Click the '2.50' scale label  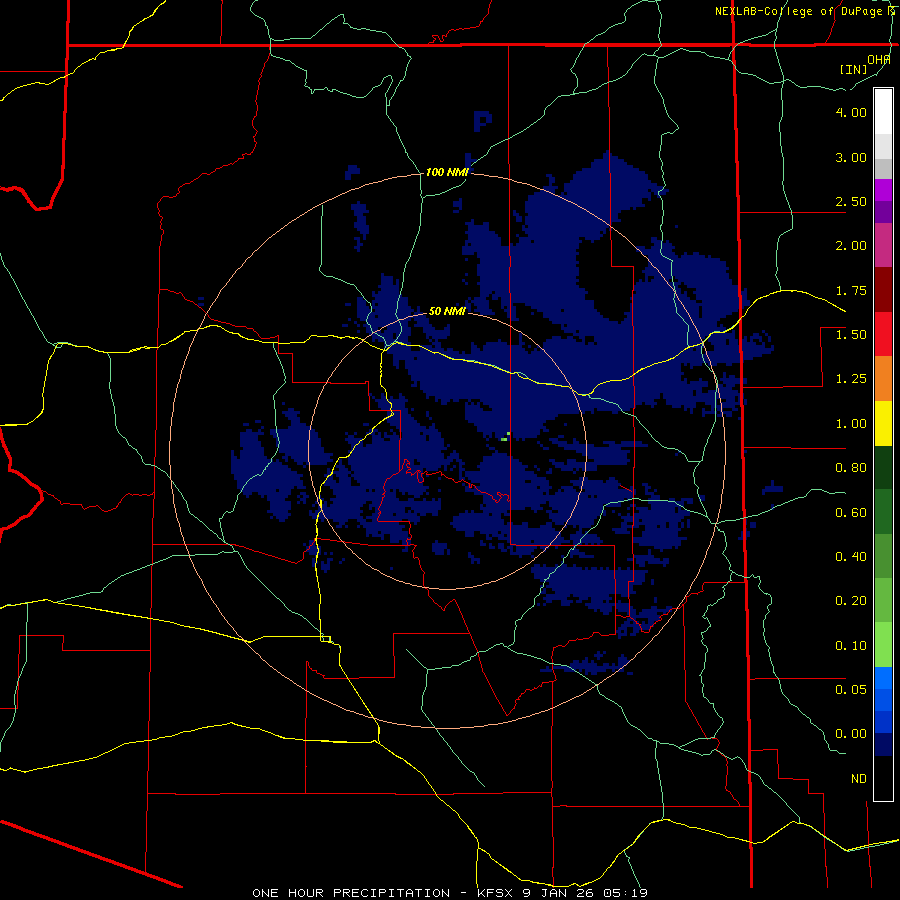pyautogui.click(x=851, y=201)
